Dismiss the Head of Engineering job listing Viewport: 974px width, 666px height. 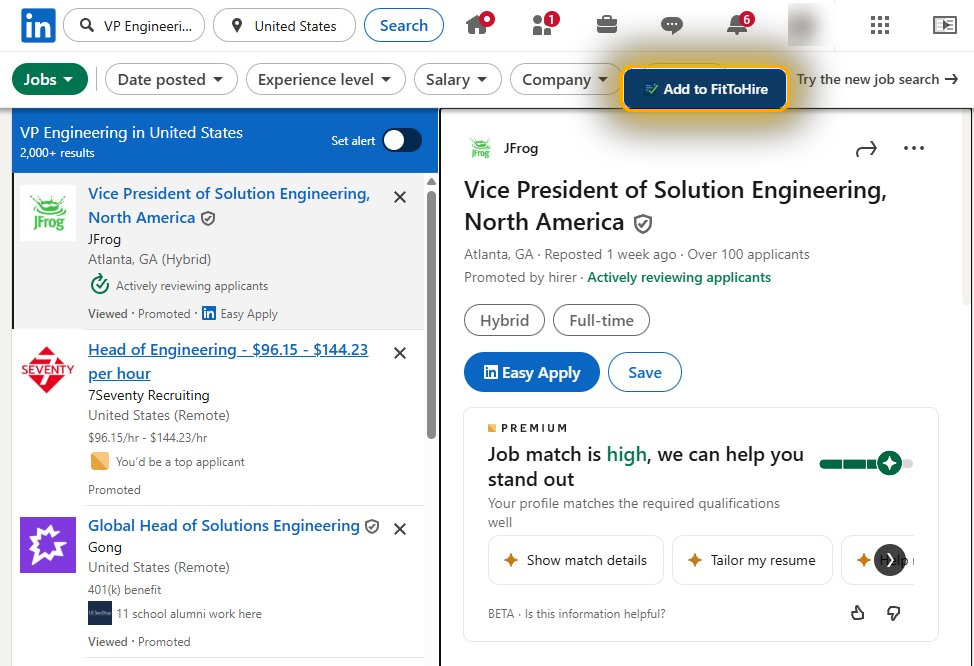point(400,353)
